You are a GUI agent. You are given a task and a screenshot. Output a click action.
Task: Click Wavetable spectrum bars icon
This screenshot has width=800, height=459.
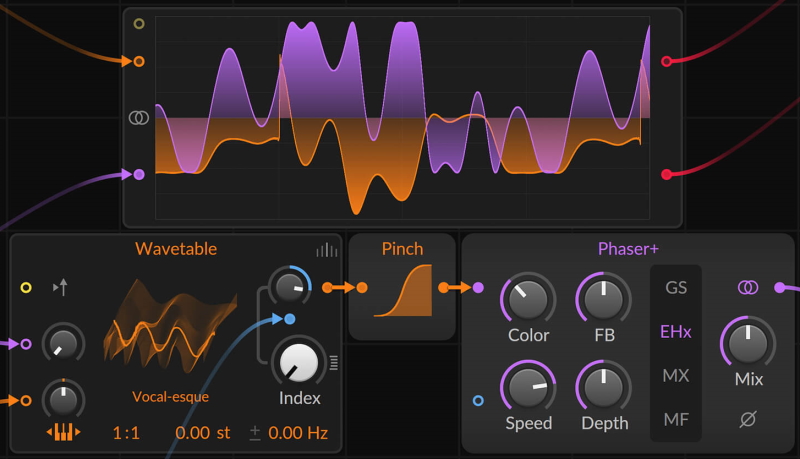(x=327, y=250)
